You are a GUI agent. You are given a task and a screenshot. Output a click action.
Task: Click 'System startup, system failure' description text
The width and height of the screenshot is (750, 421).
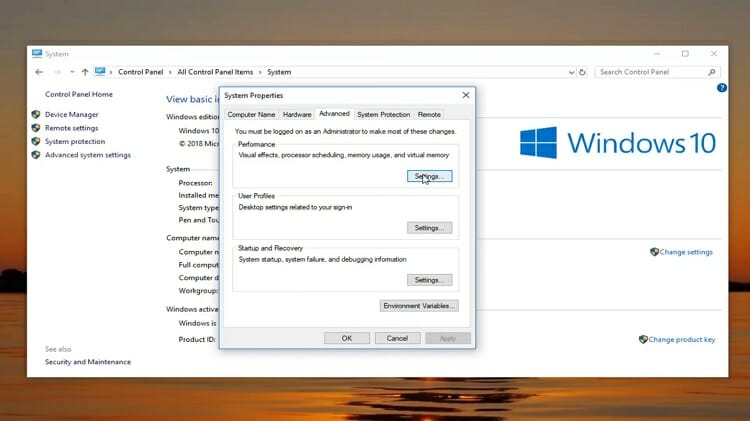pyautogui.click(x=322, y=259)
